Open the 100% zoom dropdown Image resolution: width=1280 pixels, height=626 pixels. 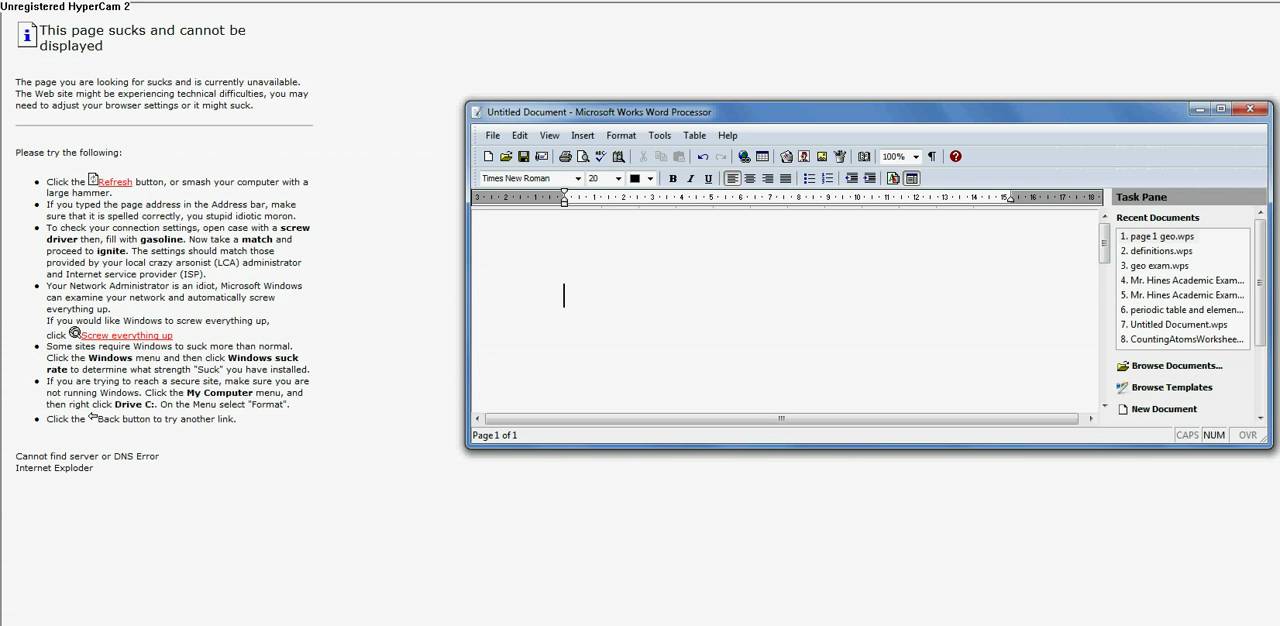(915, 156)
